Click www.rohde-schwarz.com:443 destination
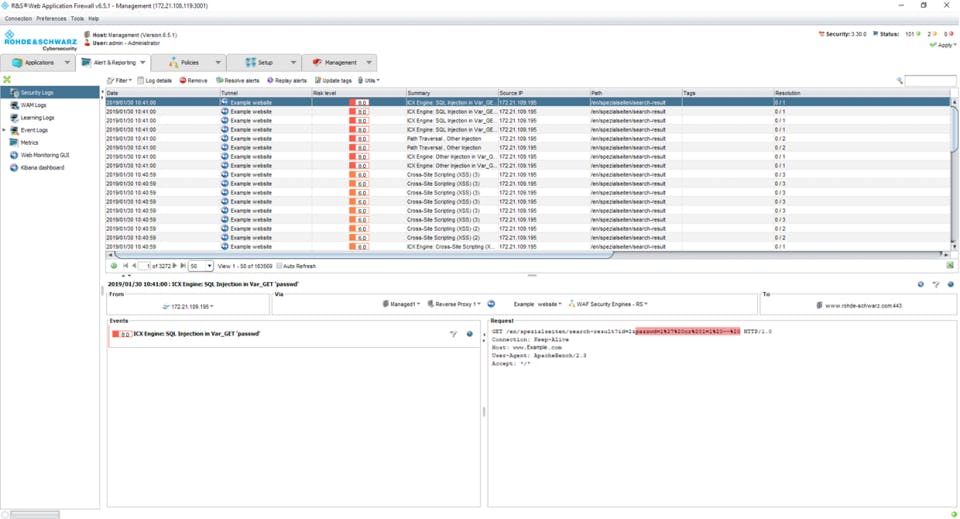This screenshot has height=519, width=960. (x=859, y=305)
